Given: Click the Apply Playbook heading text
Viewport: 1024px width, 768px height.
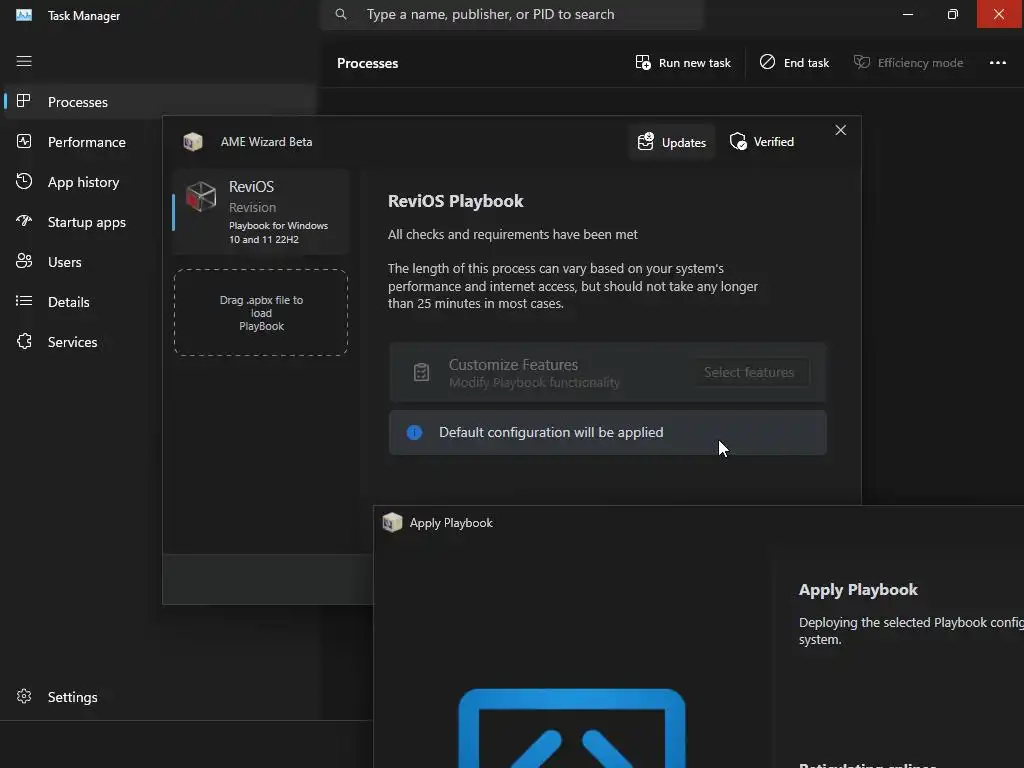Looking at the screenshot, I should pos(858,590).
